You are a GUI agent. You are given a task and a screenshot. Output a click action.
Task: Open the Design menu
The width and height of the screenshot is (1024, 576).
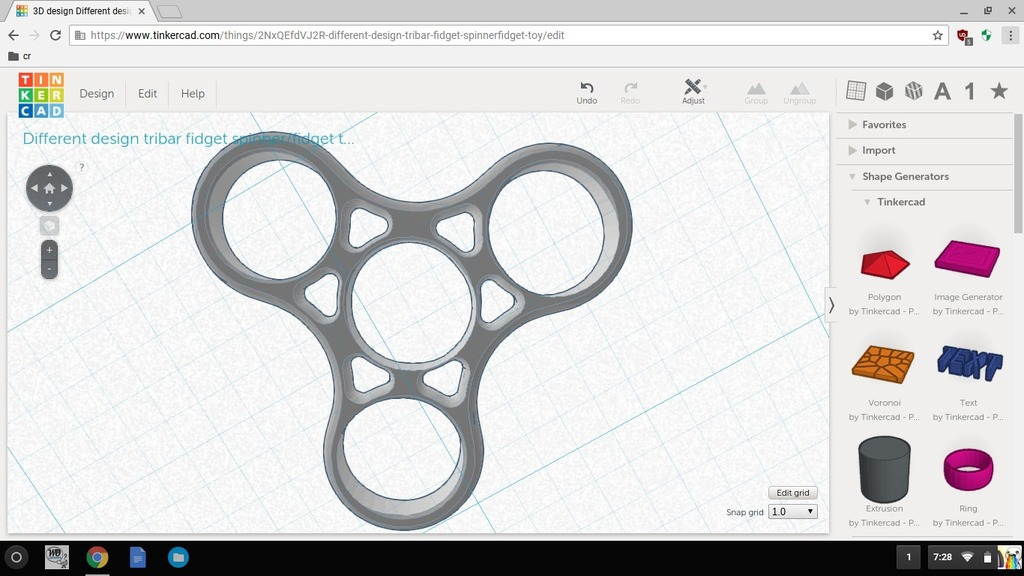click(96, 93)
